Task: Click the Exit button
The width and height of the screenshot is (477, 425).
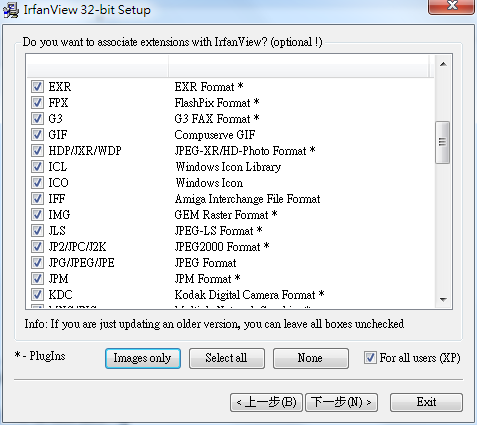Action: 426,402
